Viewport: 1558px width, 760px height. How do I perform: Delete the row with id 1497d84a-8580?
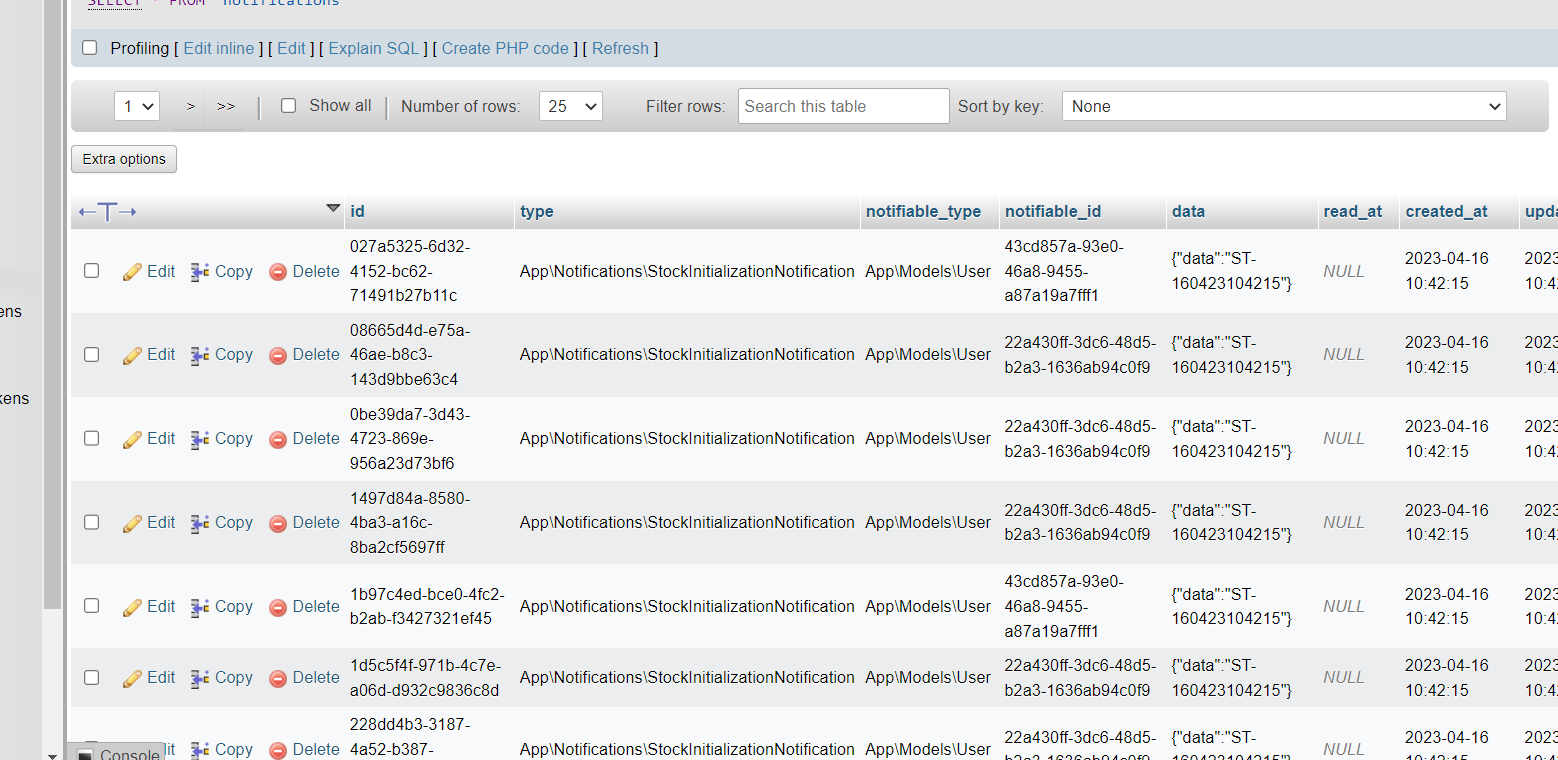pyautogui.click(x=304, y=522)
